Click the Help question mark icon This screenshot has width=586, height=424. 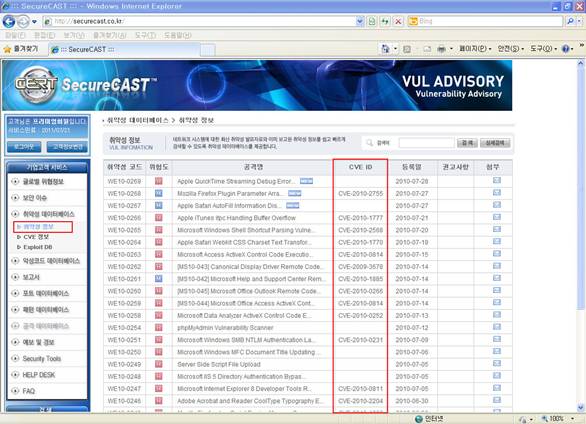[x=565, y=49]
